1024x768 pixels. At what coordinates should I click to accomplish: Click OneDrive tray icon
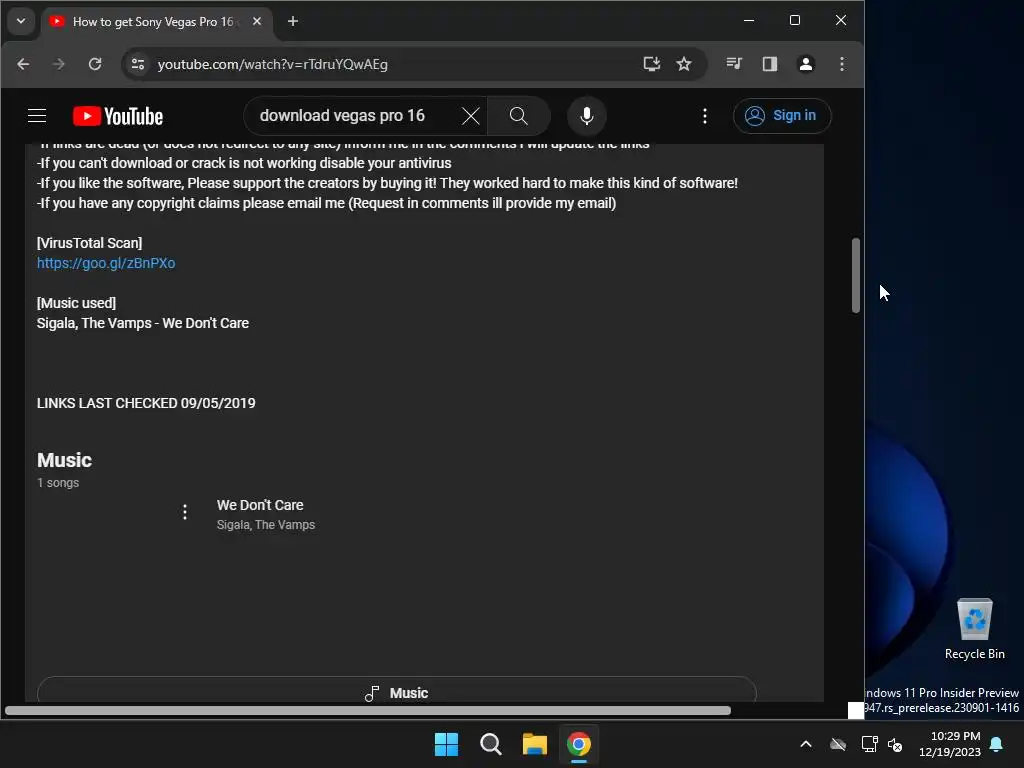tap(838, 744)
